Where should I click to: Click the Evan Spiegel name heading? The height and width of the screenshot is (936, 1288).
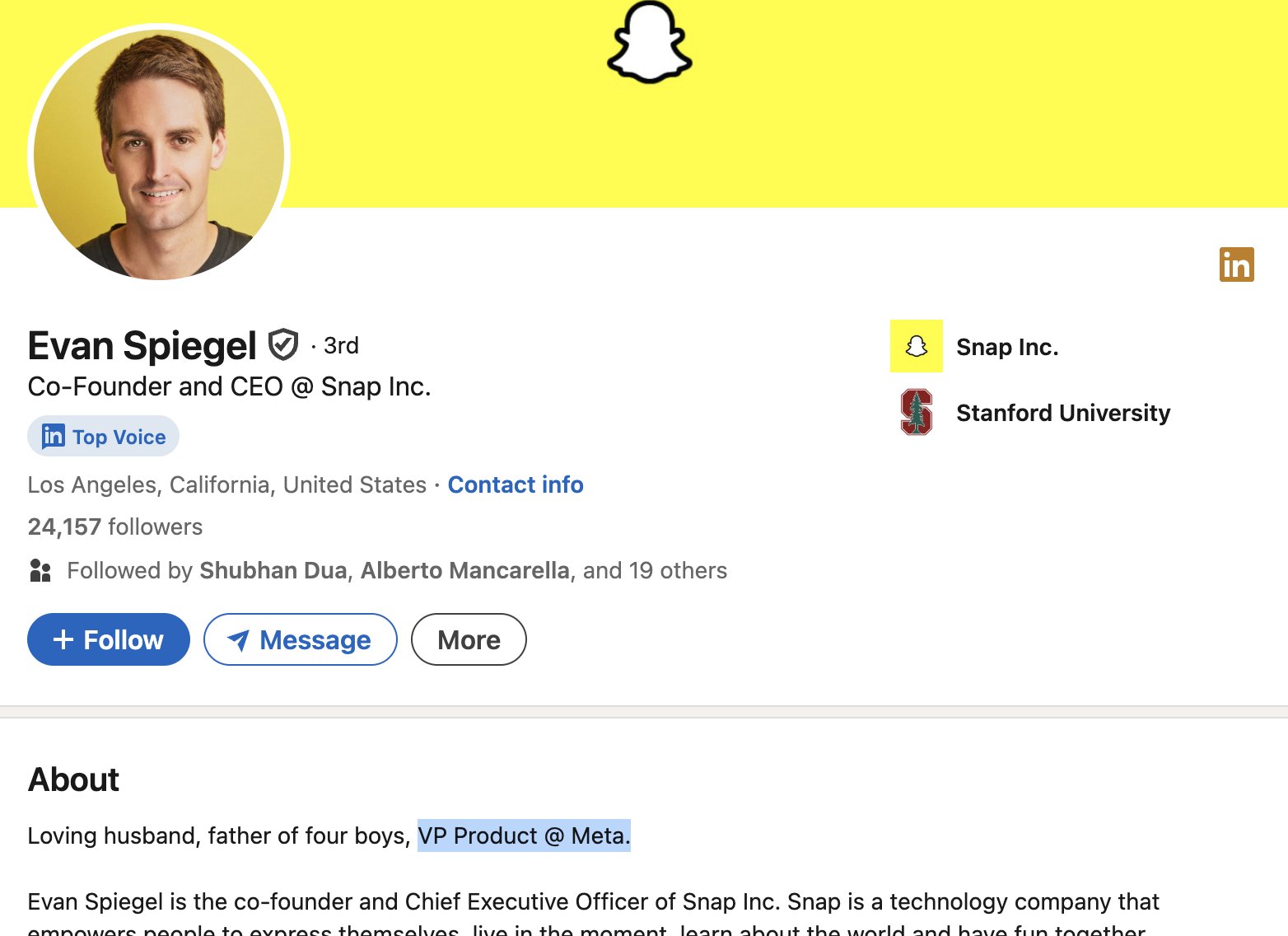[x=142, y=345]
